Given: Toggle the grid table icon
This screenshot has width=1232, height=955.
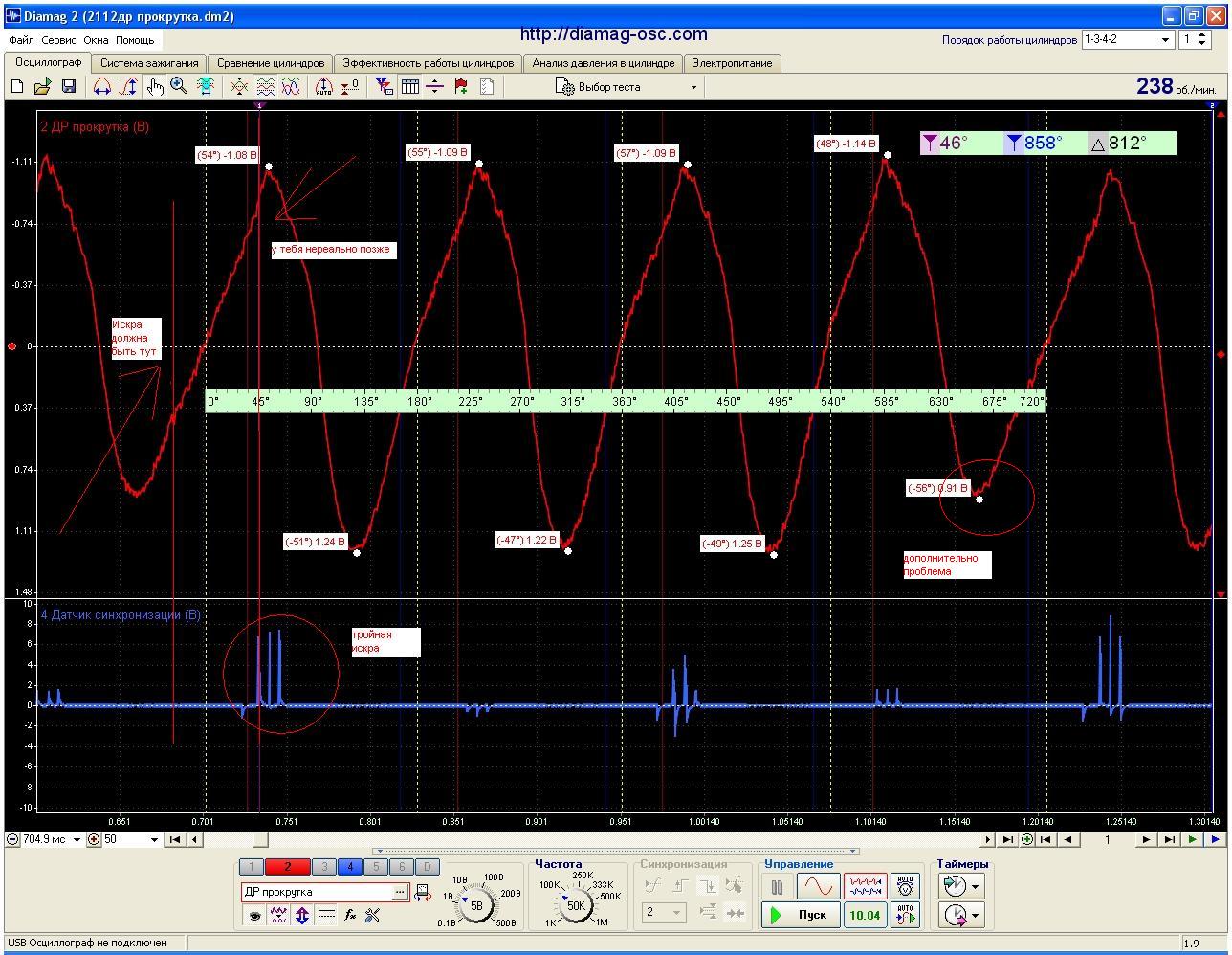Looking at the screenshot, I should [x=409, y=87].
